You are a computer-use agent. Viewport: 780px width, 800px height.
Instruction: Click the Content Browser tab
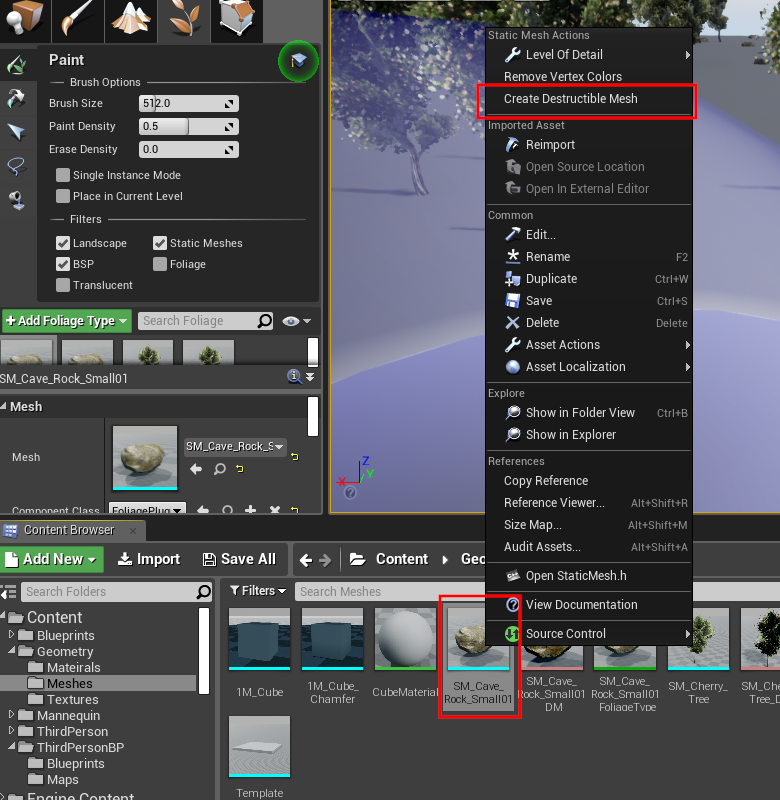(x=72, y=530)
